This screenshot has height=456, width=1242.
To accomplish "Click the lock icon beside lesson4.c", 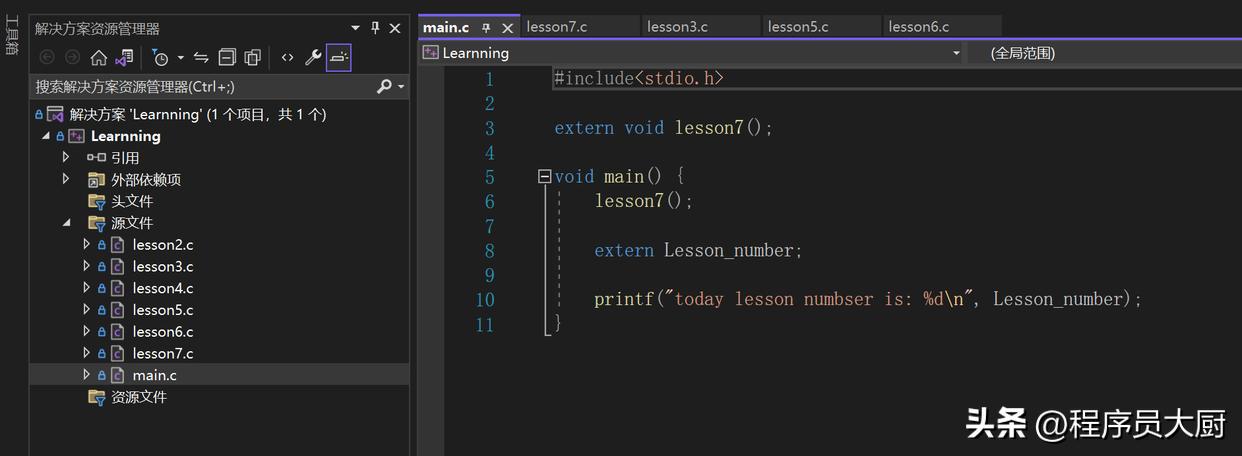I will (101, 288).
